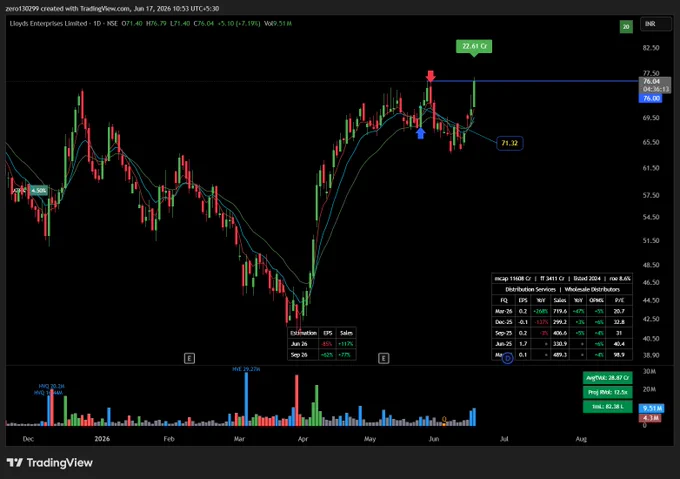Image resolution: width=680 pixels, height=479 pixels.
Task: Click the 30M volume axis label
Action: pyautogui.click(x=649, y=371)
